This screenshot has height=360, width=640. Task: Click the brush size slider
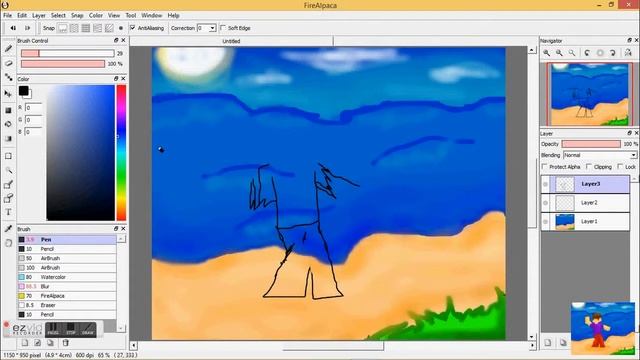[68, 53]
